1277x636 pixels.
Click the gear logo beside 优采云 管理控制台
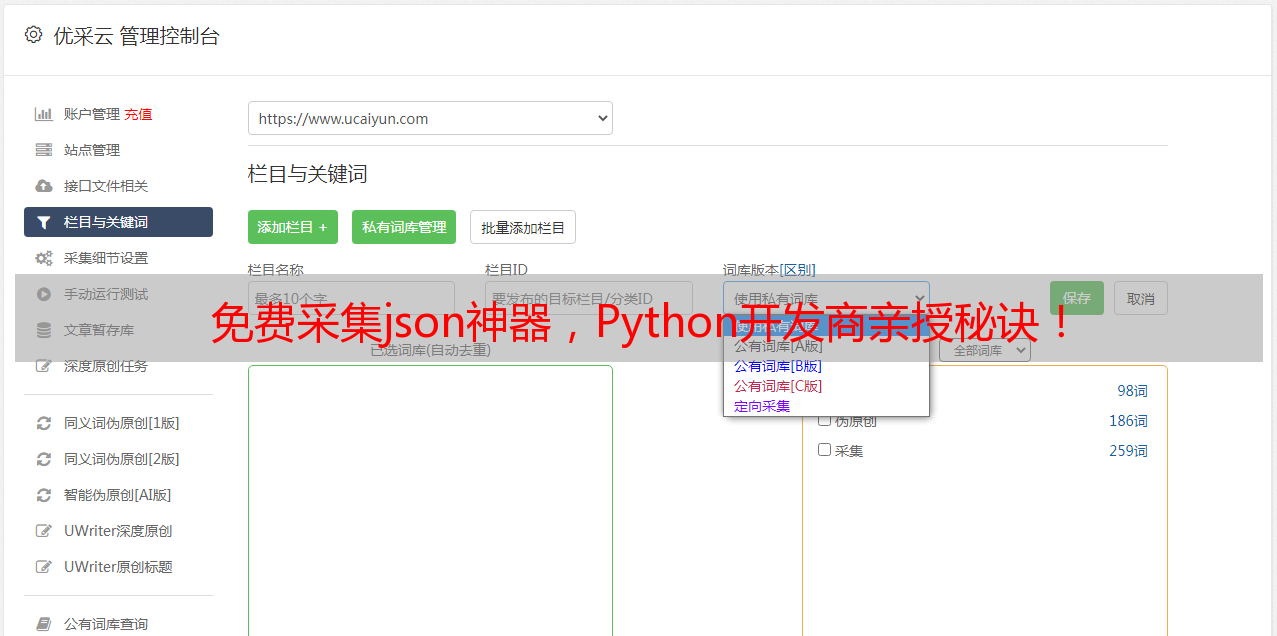point(33,35)
